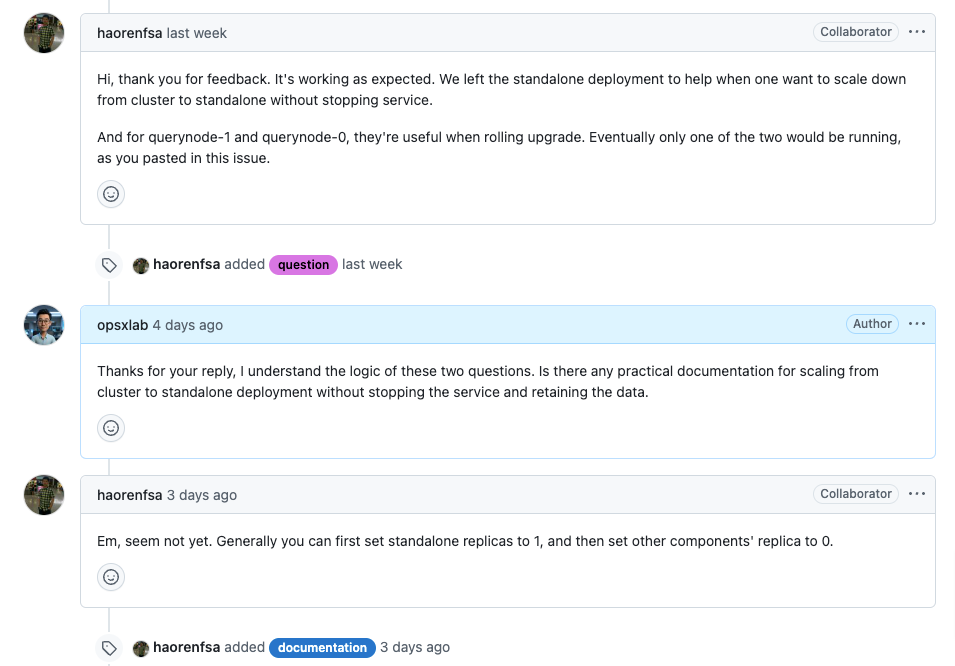Open opsxlab's profile from comment header
The width and height of the screenshot is (955, 666).
tap(122, 325)
